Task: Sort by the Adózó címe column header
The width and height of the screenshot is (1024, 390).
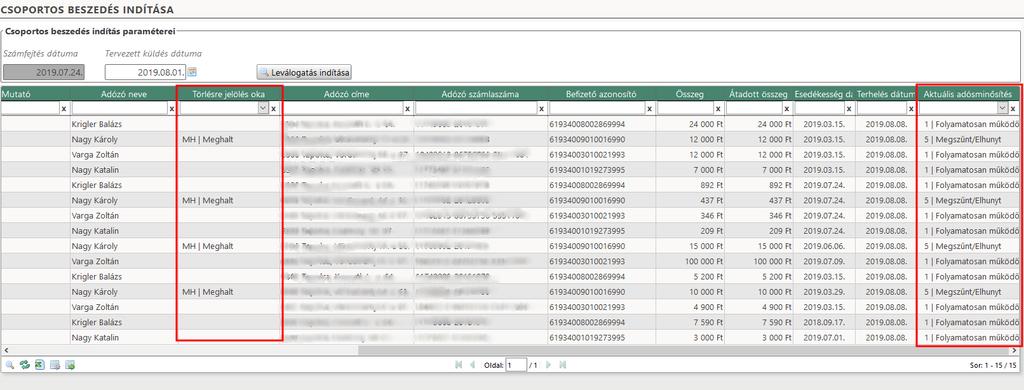Action: (x=347, y=94)
